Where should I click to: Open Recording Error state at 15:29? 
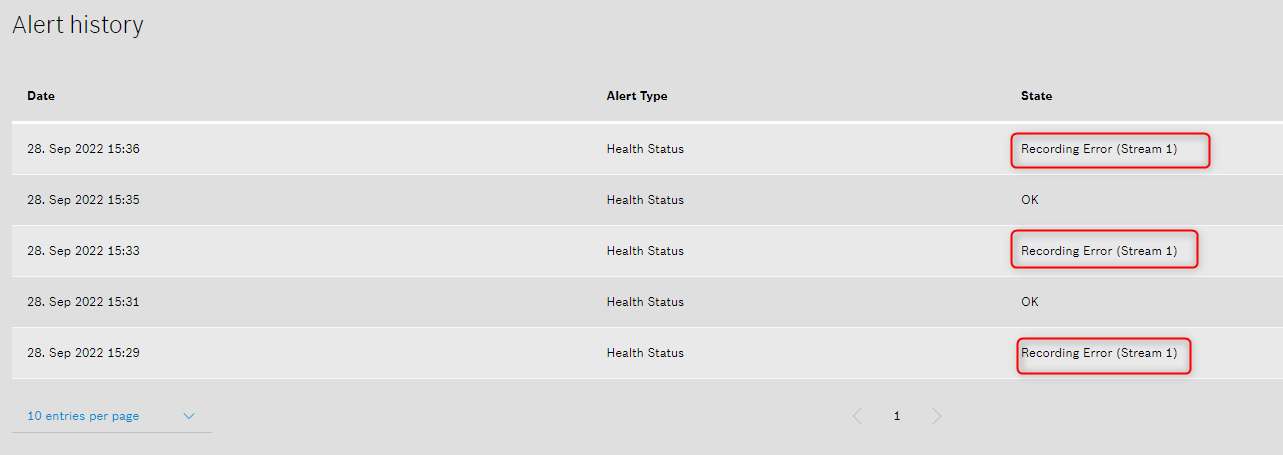click(x=1099, y=353)
